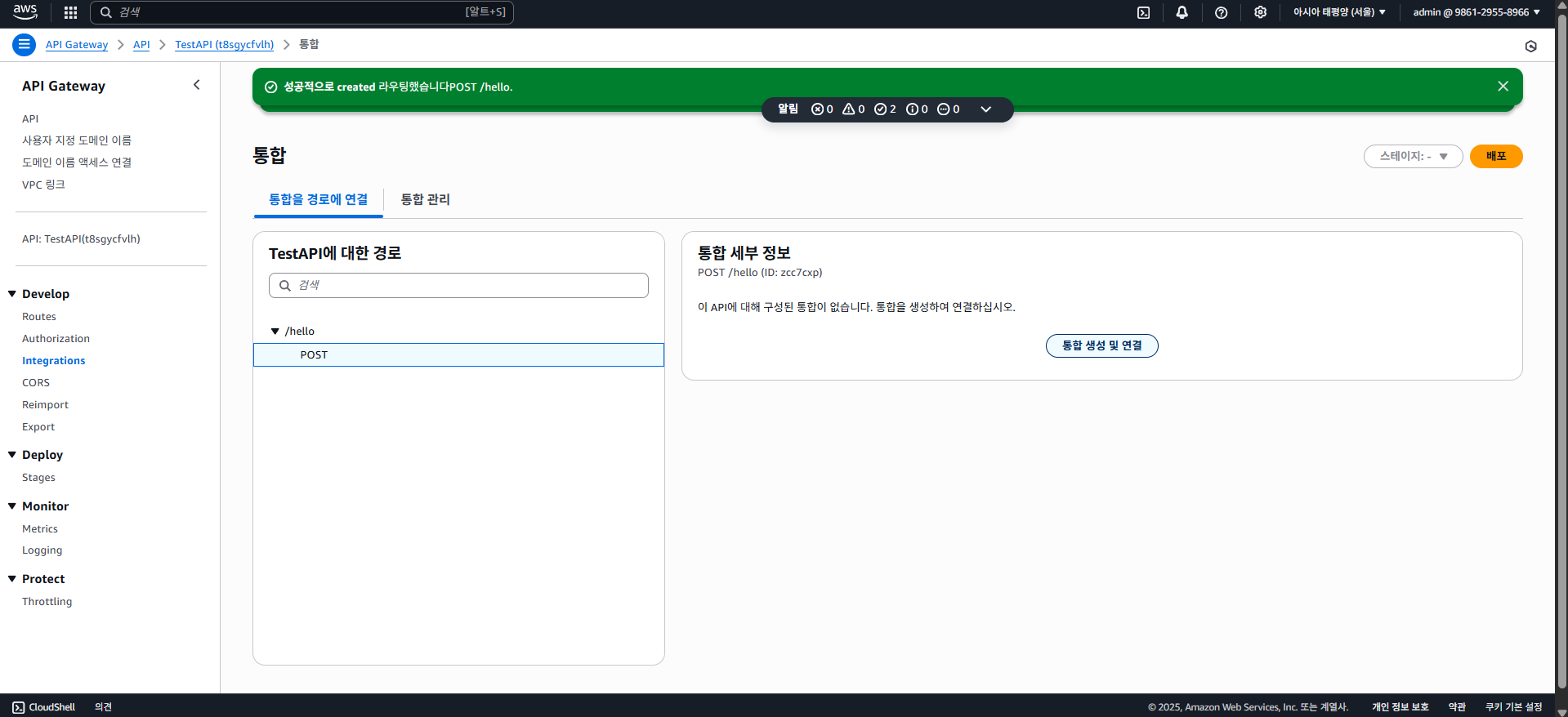
Task: Click the info count icon in alerts bar
Action: (x=912, y=109)
